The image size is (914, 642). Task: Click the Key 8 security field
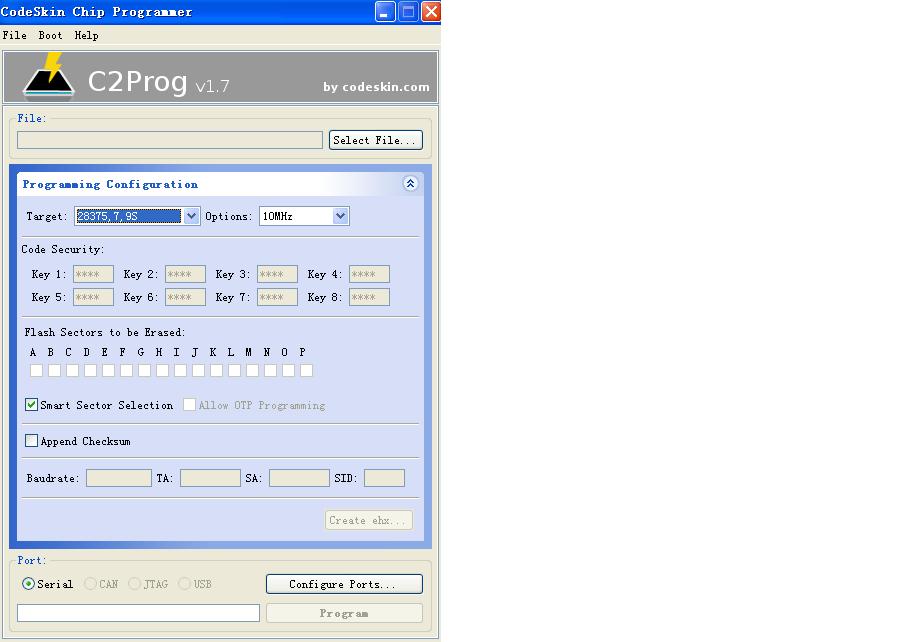tap(370, 297)
